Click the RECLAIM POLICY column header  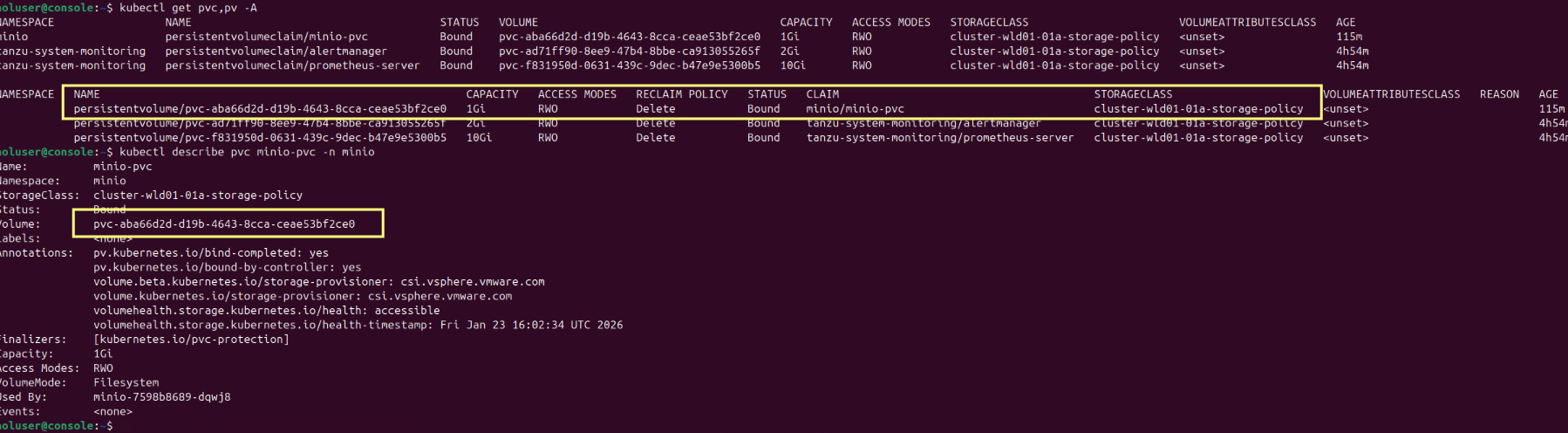(x=681, y=94)
